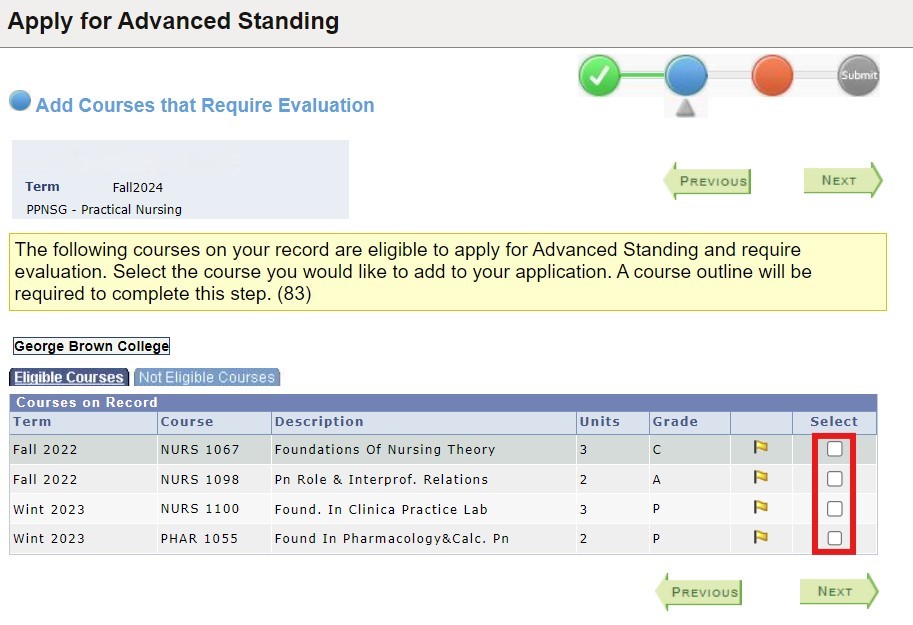Open the Eligible Courses tab
The height and width of the screenshot is (625, 913).
pyautogui.click(x=68, y=377)
